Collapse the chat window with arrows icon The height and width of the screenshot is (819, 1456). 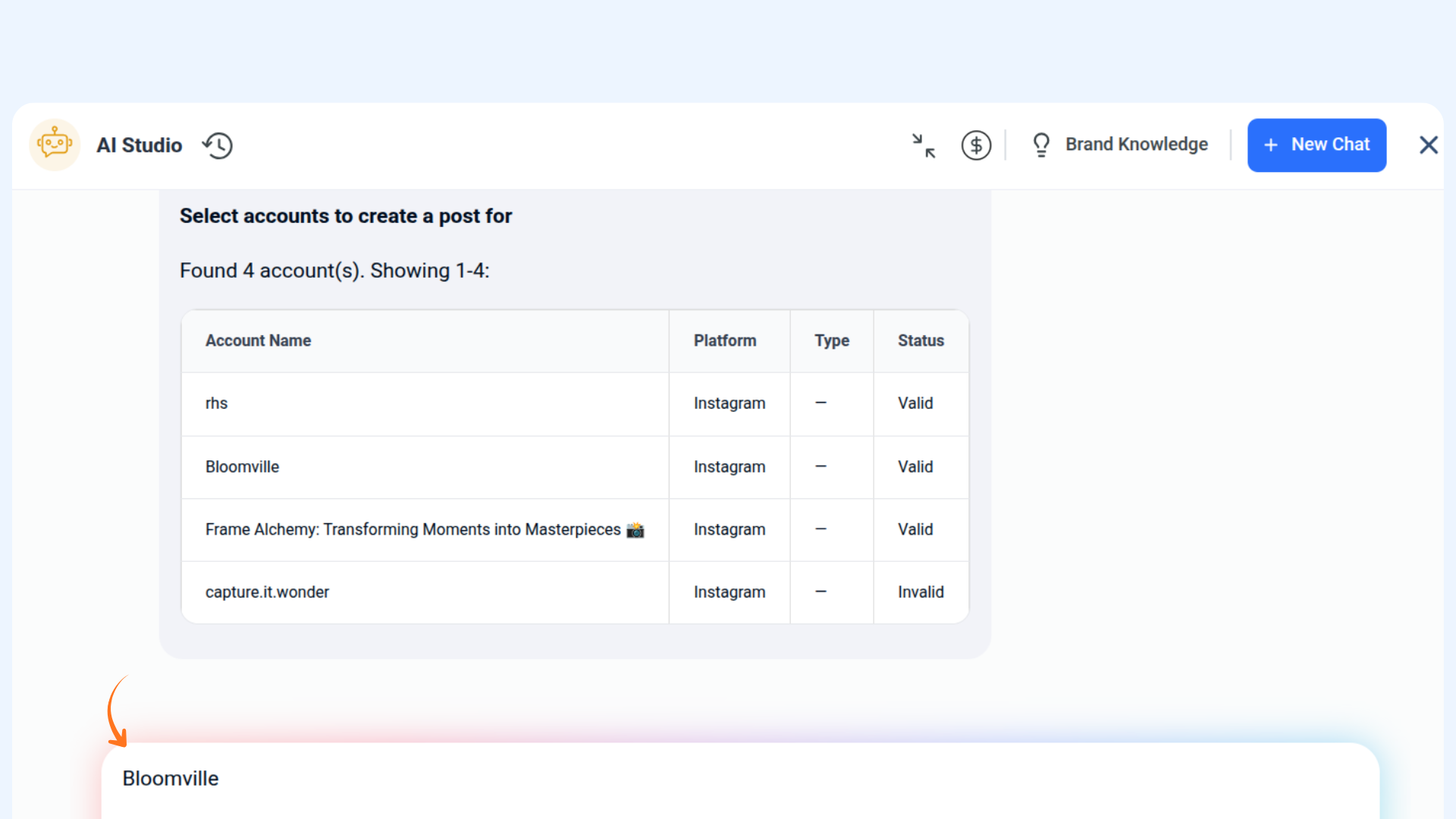tap(923, 146)
